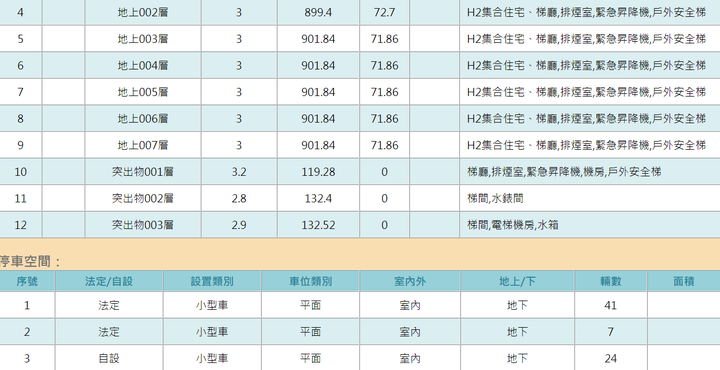Click the 梯間,電梯機房,水箱 usage cell
Image resolution: width=720 pixels, height=370 pixels.
590,225
